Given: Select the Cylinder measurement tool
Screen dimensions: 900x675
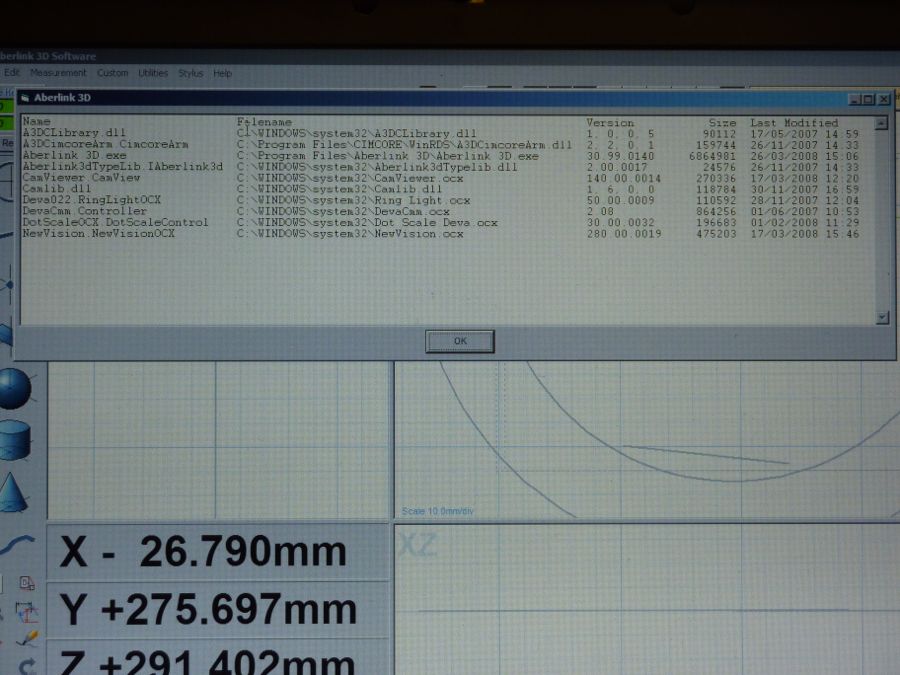Looking at the screenshot, I should pyautogui.click(x=14, y=440).
